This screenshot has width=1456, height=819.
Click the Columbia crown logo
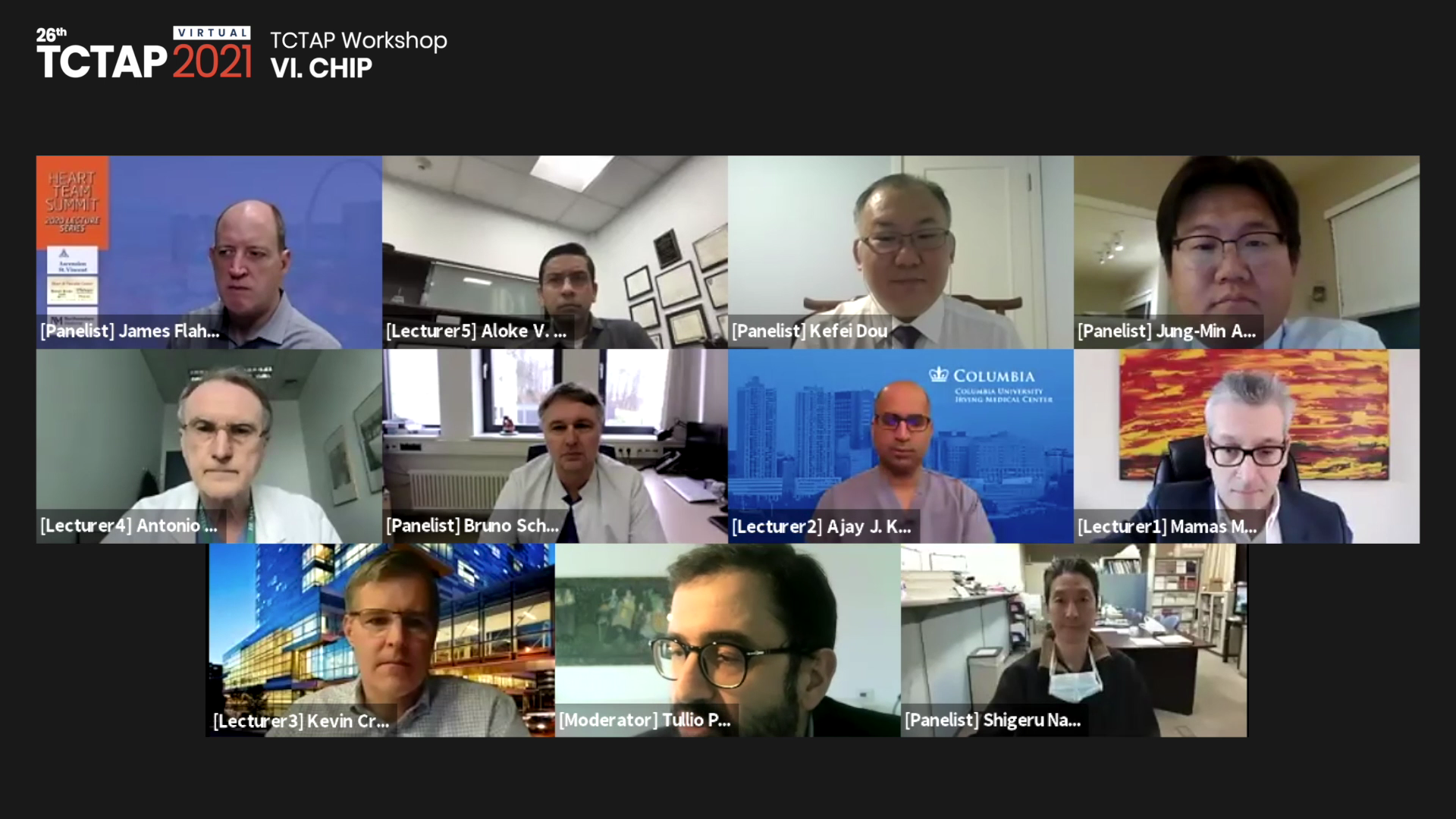tap(939, 374)
